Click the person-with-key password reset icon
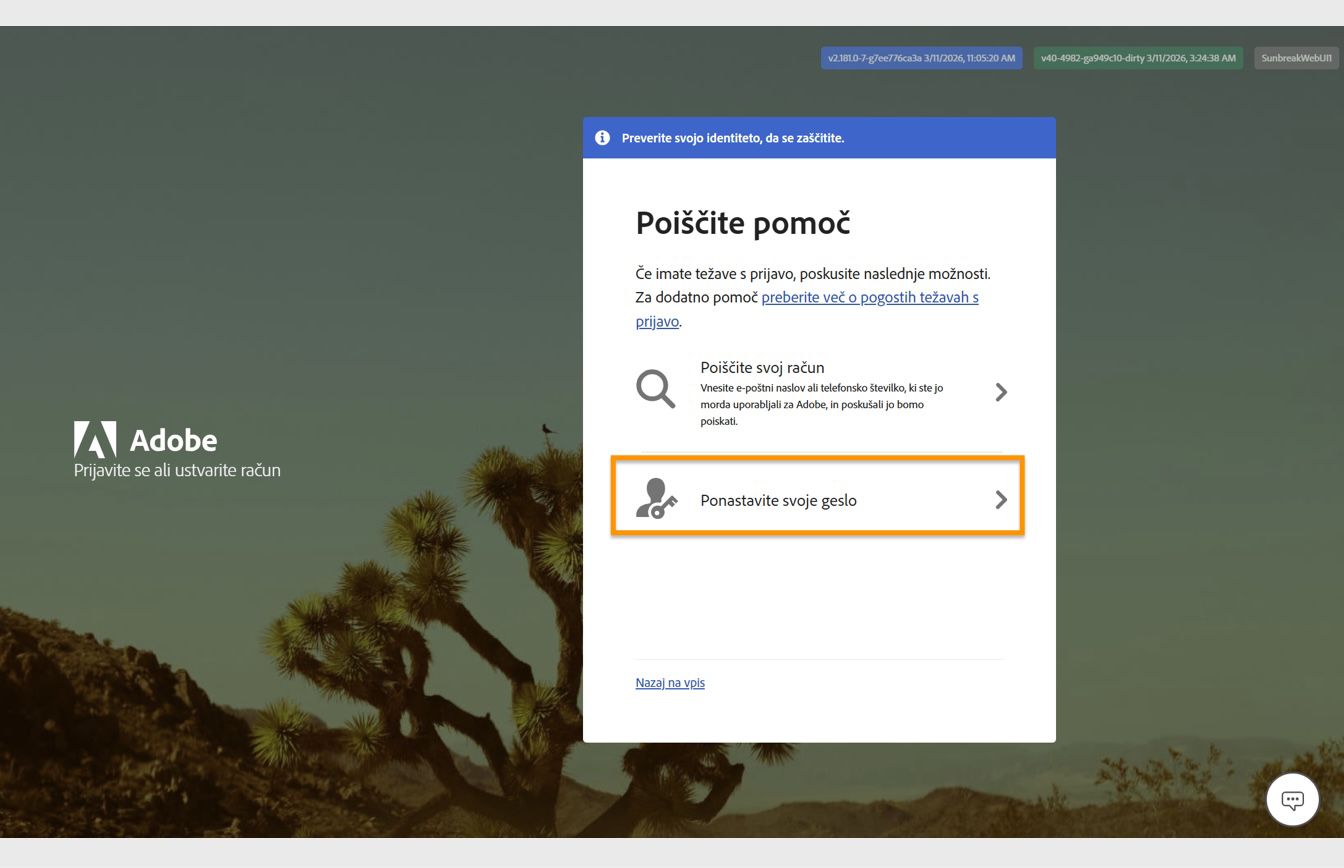 [657, 498]
